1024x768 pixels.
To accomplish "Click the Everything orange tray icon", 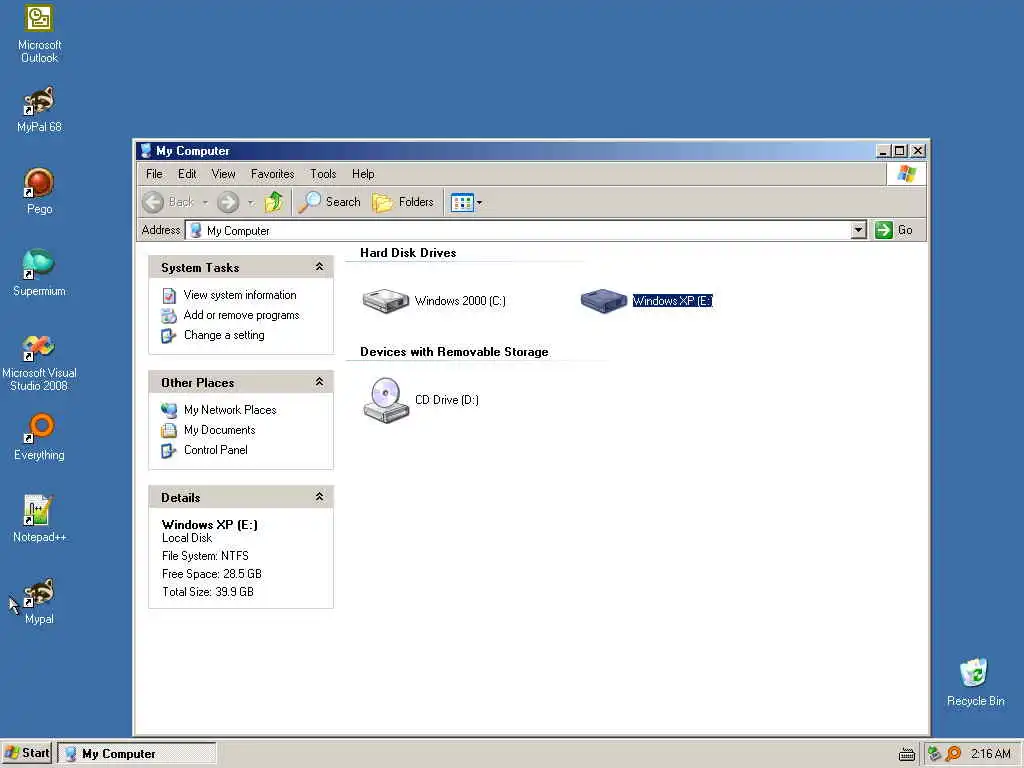I will [953, 754].
